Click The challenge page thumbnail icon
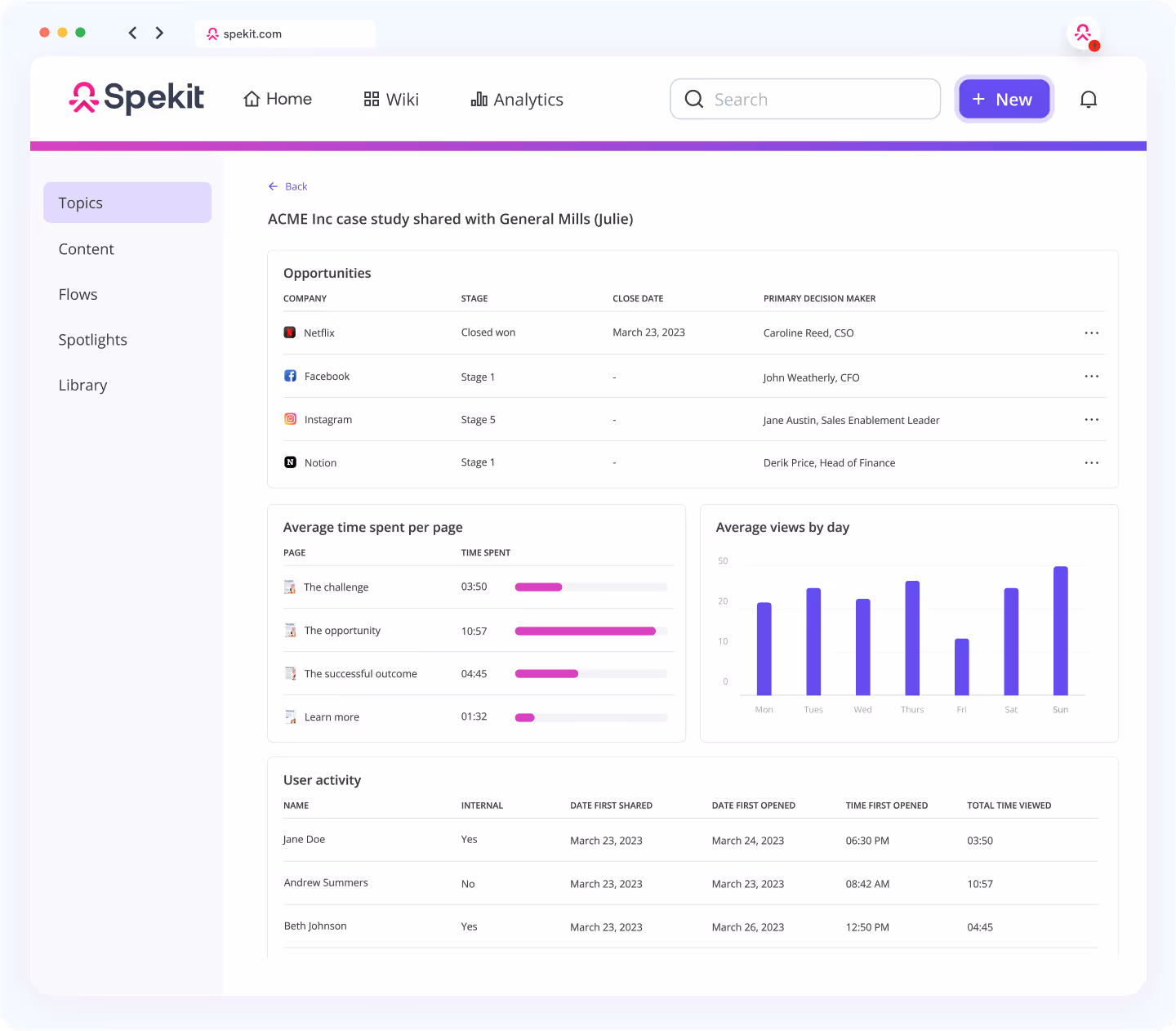Viewport: 1176px width, 1031px height. tap(290, 587)
